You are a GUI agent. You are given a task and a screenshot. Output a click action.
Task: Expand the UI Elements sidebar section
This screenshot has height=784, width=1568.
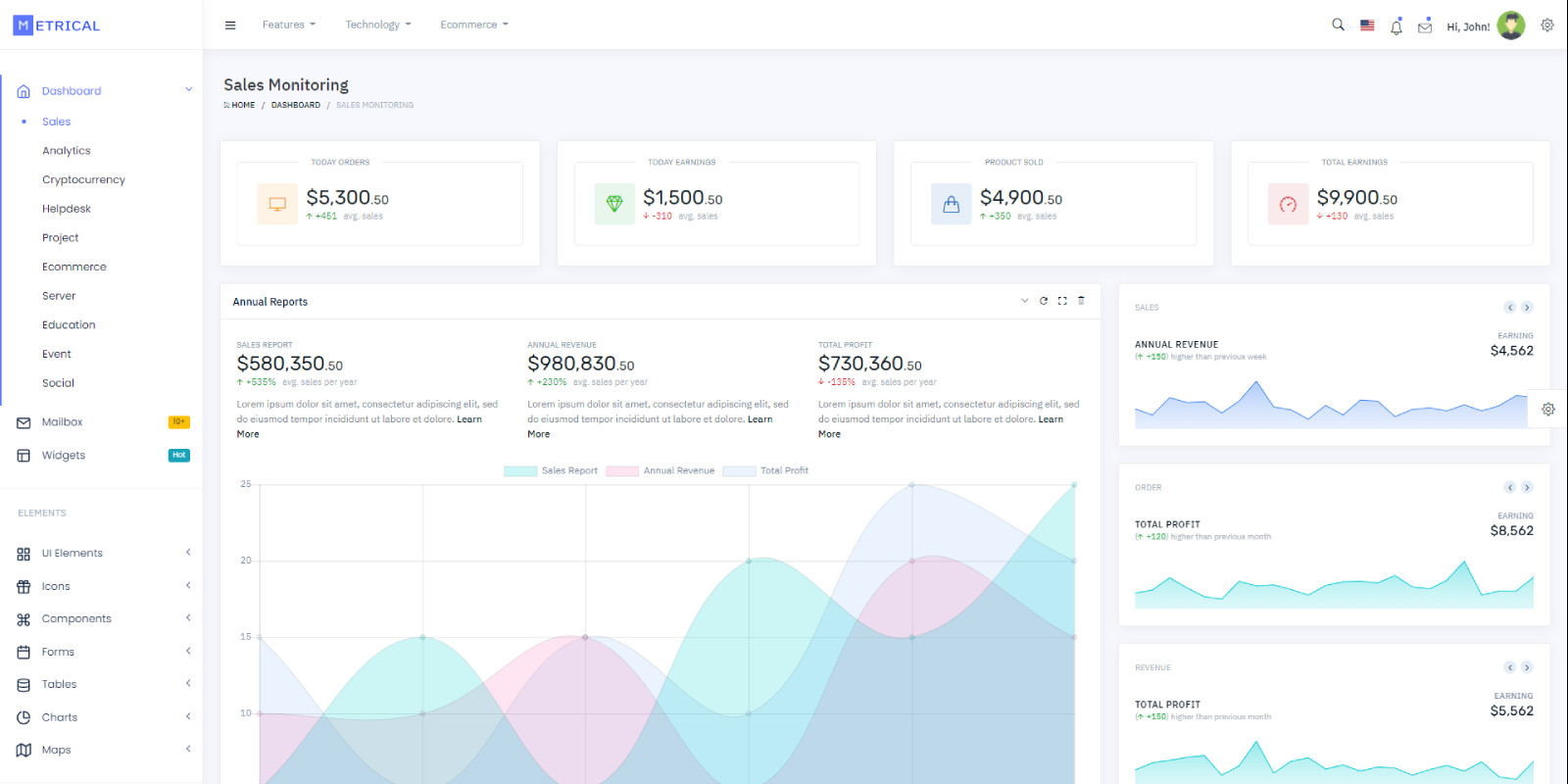[103, 554]
